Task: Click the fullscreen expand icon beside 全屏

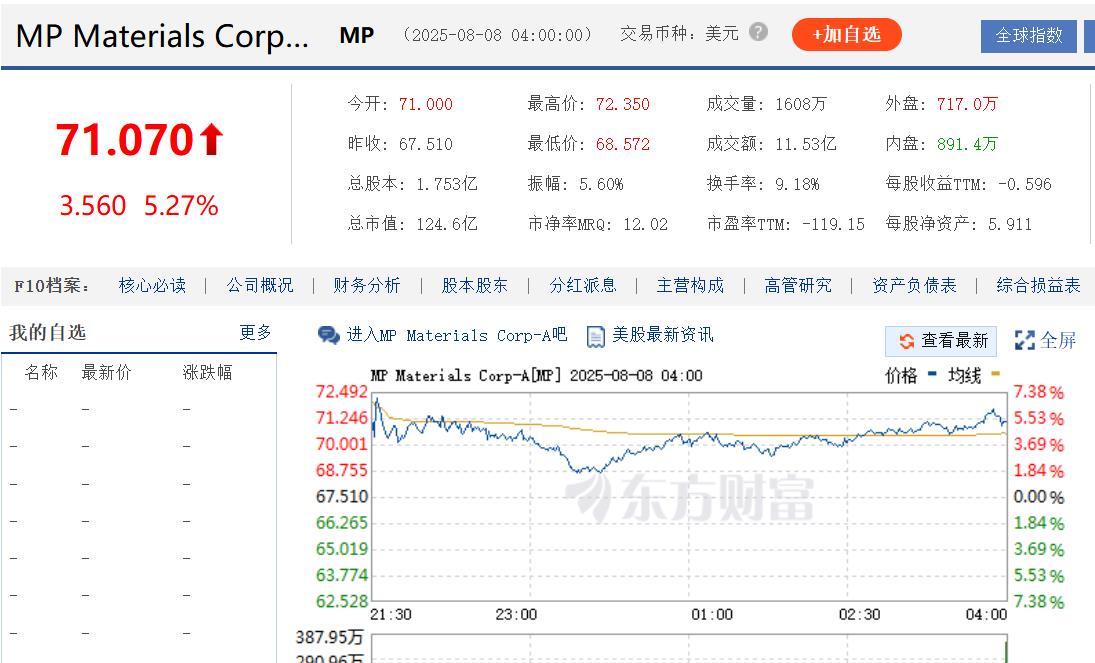Action: [x=1024, y=340]
